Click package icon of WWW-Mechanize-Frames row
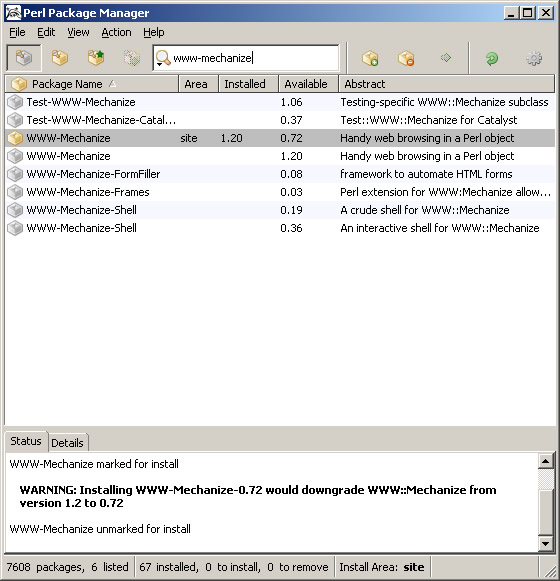The height and width of the screenshot is (581, 560). coord(15,192)
